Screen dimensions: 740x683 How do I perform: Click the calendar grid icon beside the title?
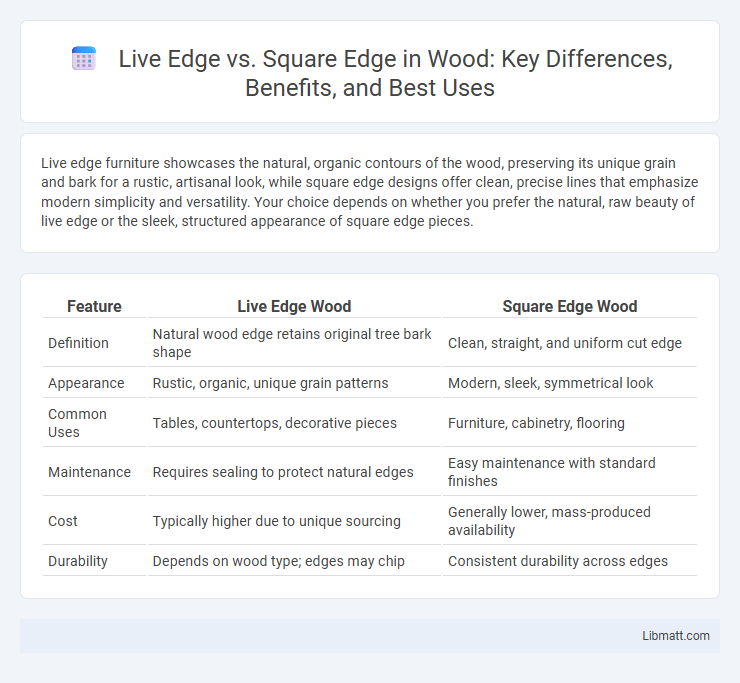tap(84, 59)
